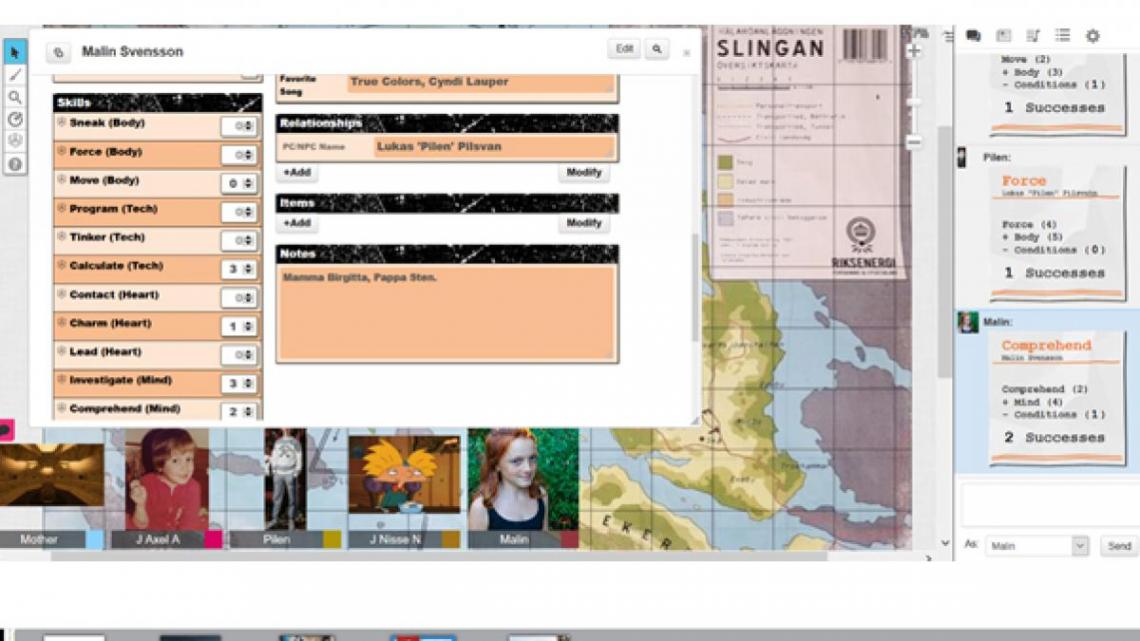The height and width of the screenshot is (641, 1140).
Task: Click Pilen's yellow color swatch
Action: click(x=331, y=539)
